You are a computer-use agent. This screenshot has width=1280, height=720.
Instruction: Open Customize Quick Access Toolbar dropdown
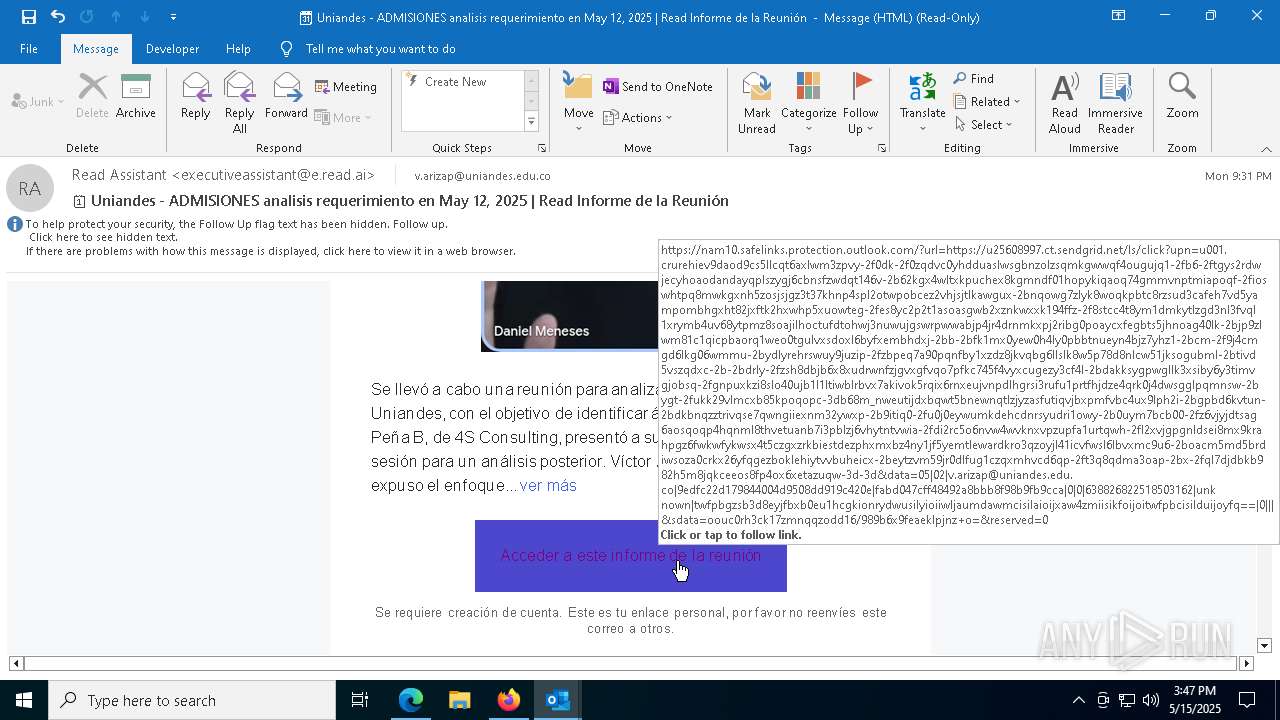[x=174, y=17]
